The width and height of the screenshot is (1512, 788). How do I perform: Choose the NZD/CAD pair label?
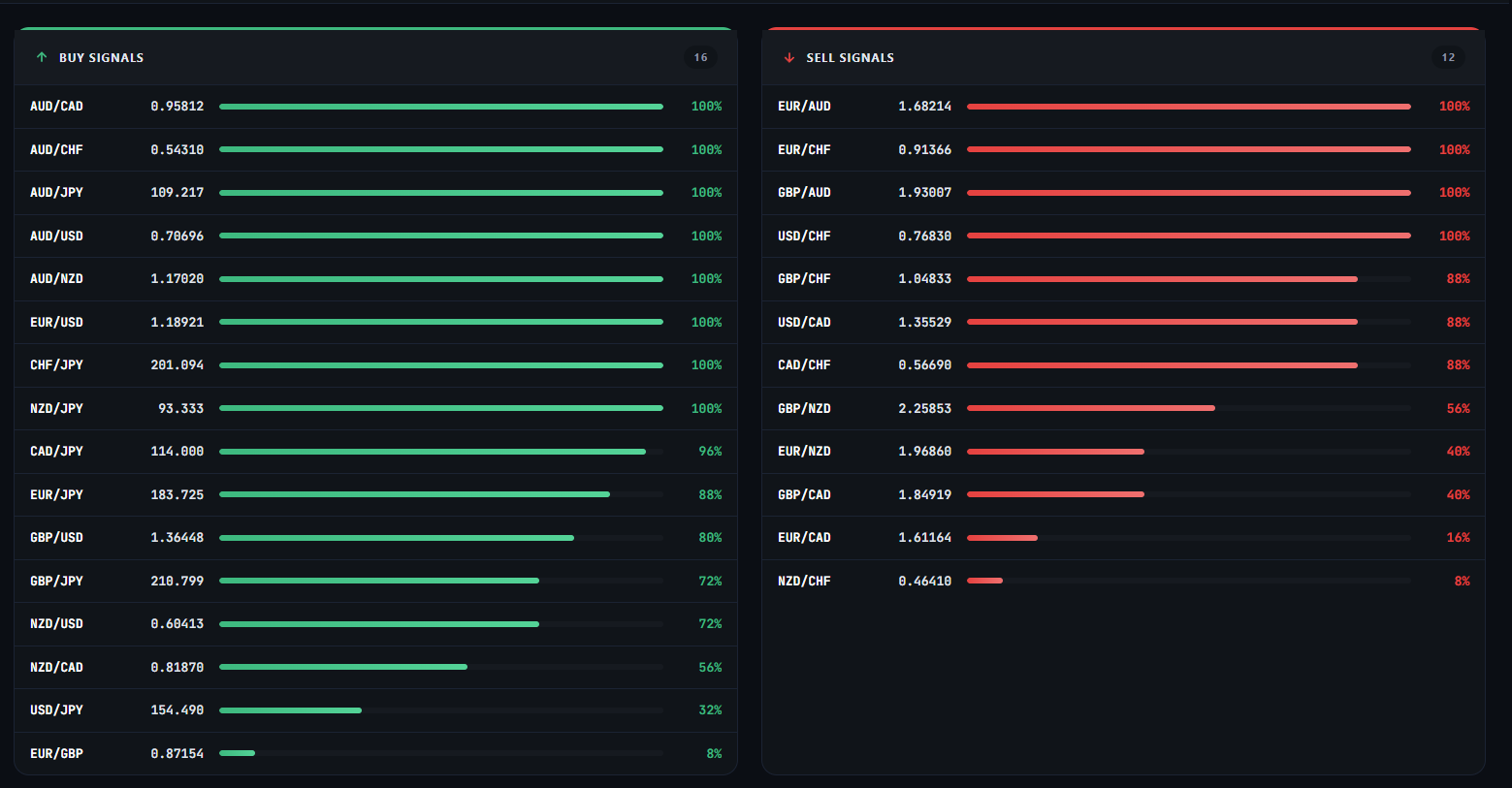coord(56,667)
